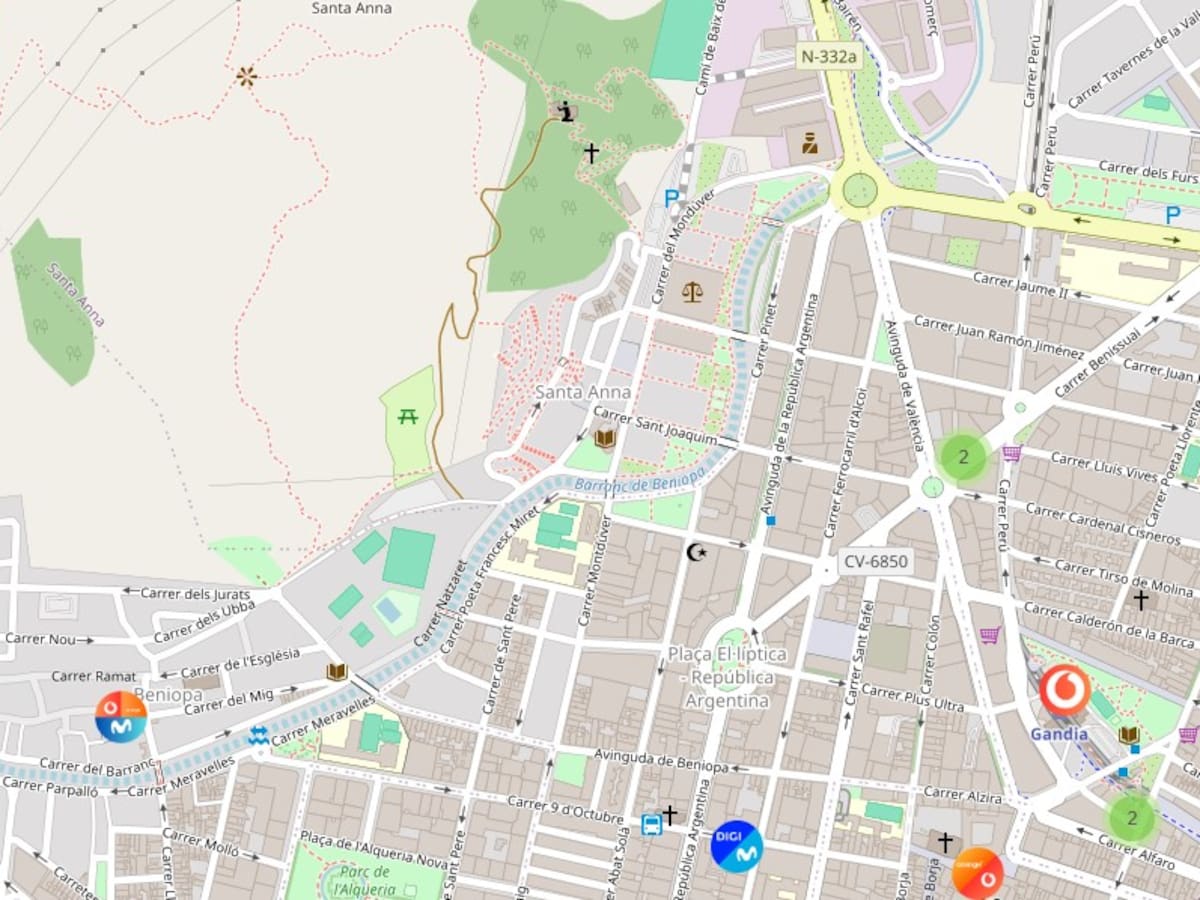Select the Vodafone marker above Gandia station
This screenshot has height=900, width=1200.
[x=1064, y=690]
